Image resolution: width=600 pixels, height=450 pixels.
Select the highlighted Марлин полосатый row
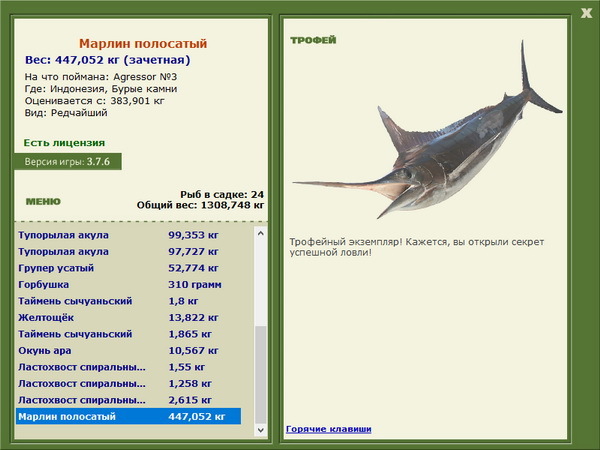point(128,416)
